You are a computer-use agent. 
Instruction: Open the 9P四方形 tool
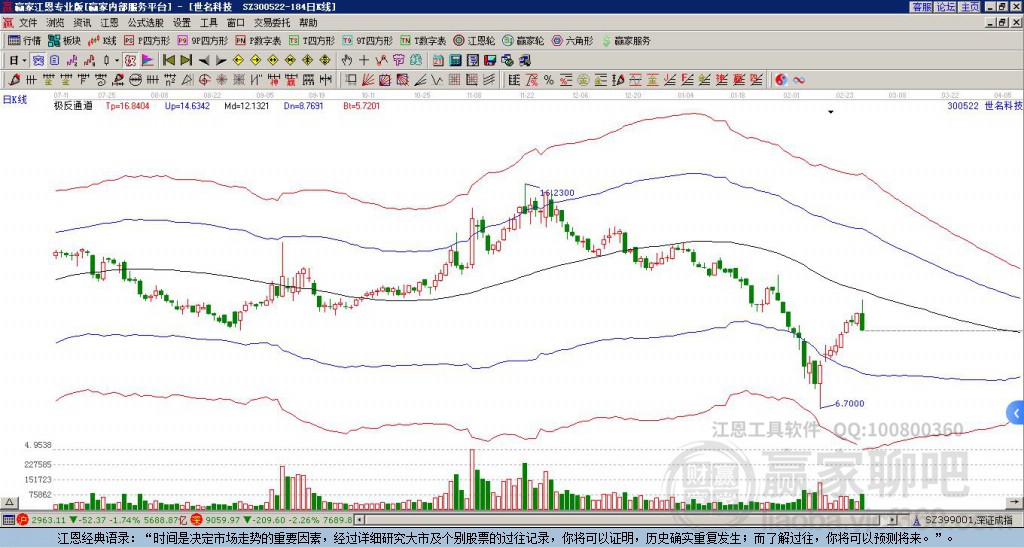[202, 40]
